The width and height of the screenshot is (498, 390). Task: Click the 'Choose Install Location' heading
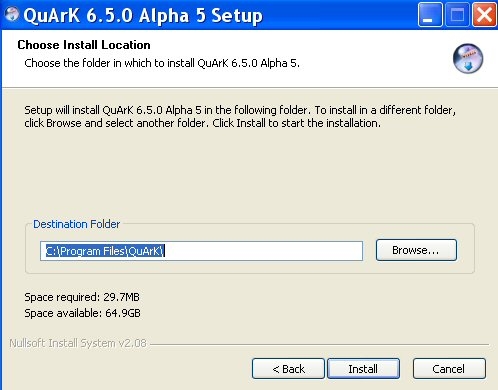[x=84, y=45]
